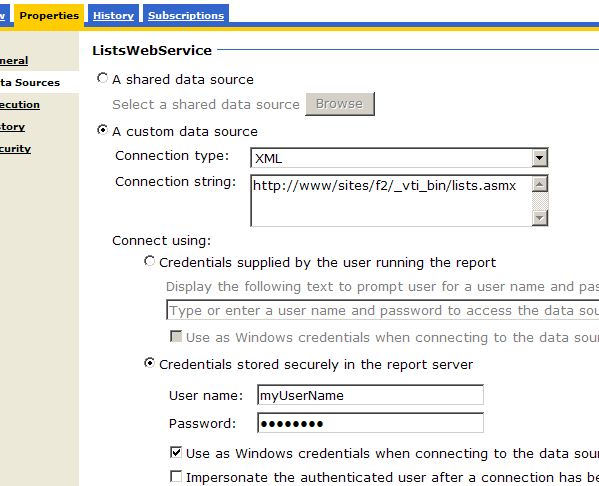599x486 pixels.
Task: Switch to the History tab
Action: pyautogui.click(x=113, y=15)
